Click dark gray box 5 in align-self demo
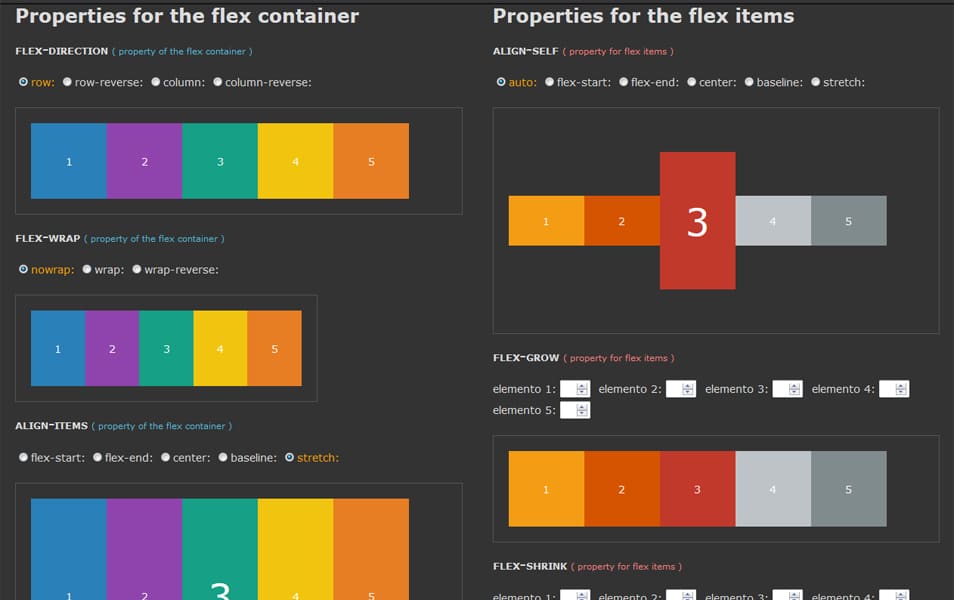This screenshot has width=954, height=600. [849, 221]
